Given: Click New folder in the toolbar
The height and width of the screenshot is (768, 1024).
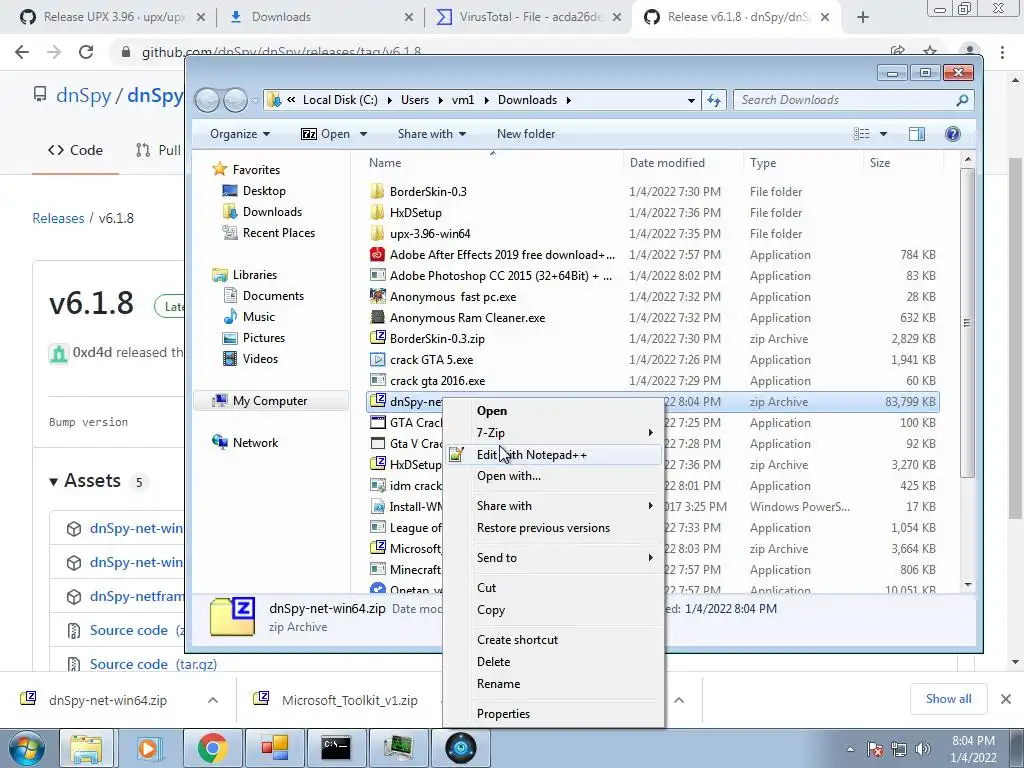Looking at the screenshot, I should [x=526, y=134].
